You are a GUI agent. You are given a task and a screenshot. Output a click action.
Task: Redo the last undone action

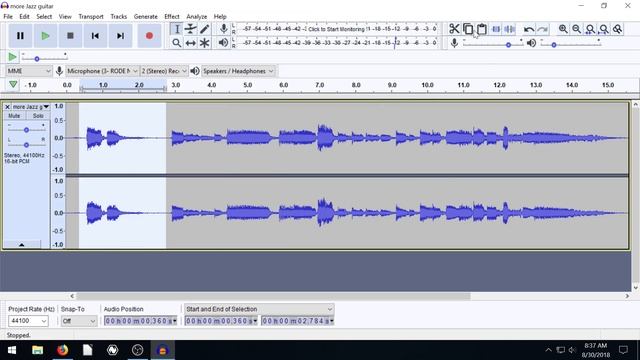(x=542, y=29)
